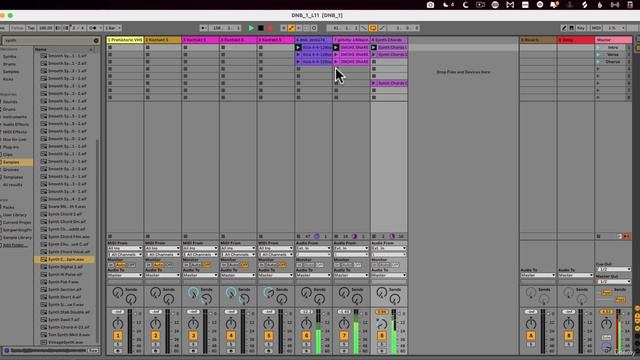Select Sounds in browser categories
The height and width of the screenshot is (360, 640).
click(x=10, y=102)
